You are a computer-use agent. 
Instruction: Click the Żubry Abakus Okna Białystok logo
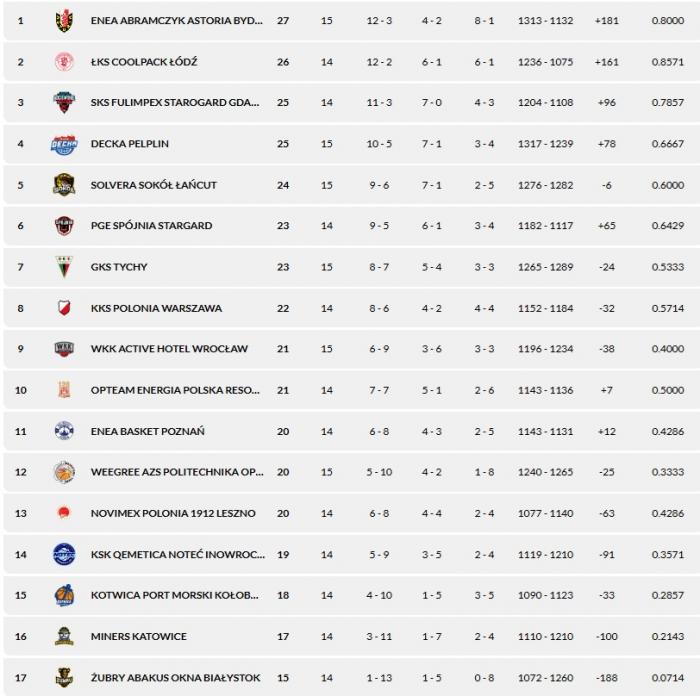[x=64, y=677]
